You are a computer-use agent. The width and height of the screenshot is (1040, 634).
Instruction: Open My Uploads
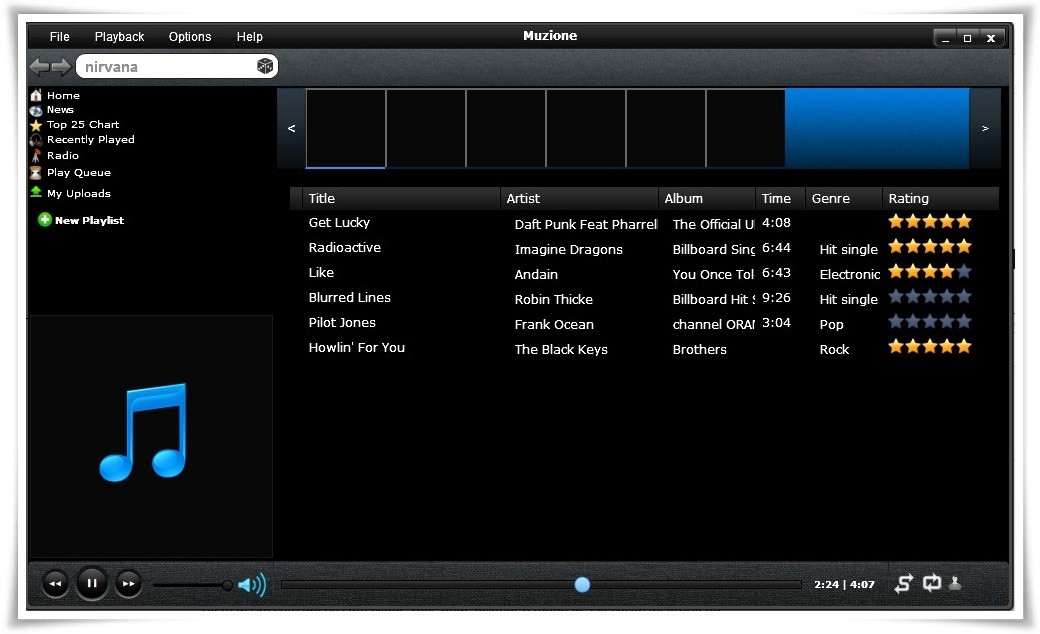click(x=78, y=194)
